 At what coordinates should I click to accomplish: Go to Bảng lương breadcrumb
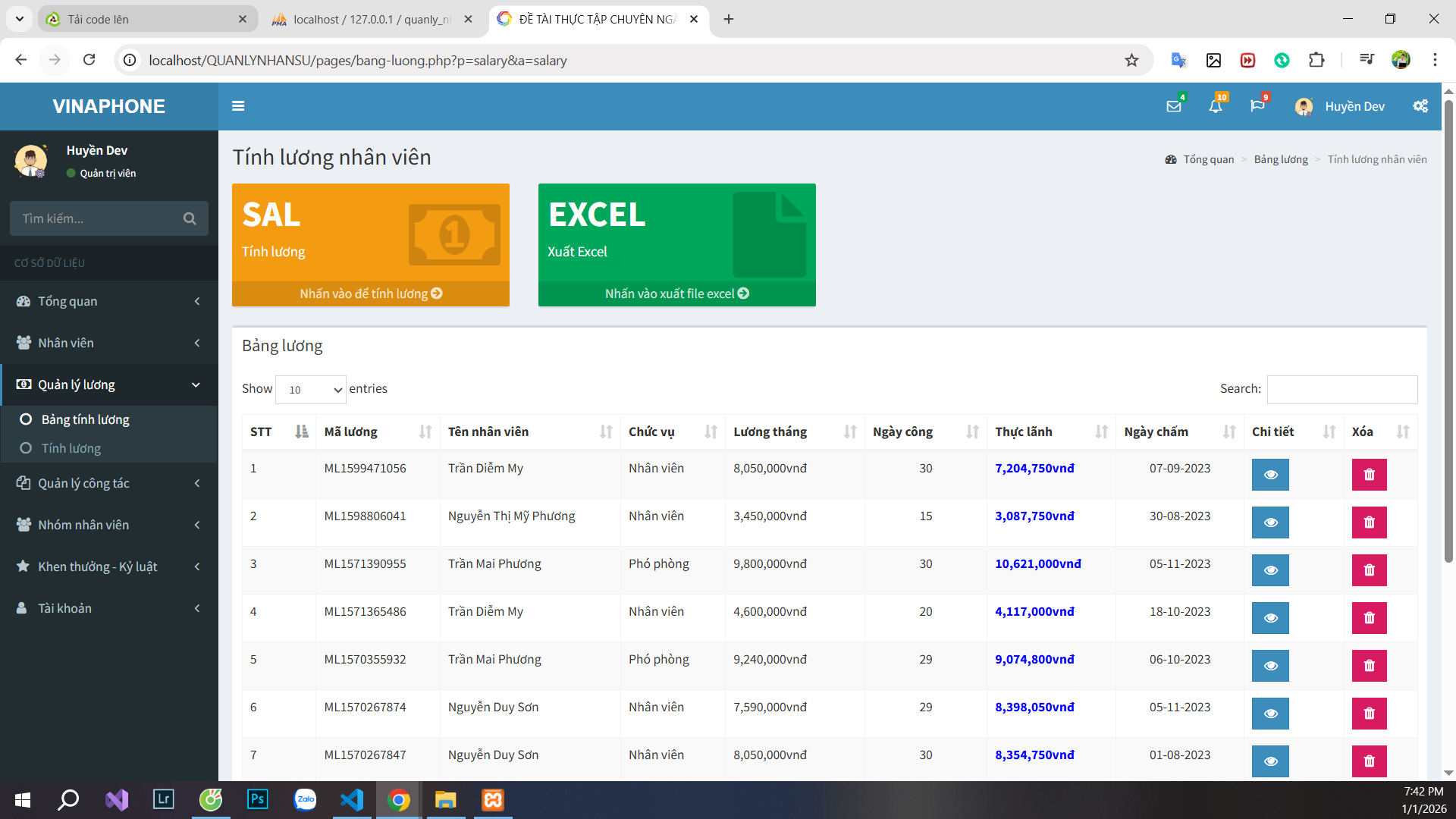pos(1281,159)
